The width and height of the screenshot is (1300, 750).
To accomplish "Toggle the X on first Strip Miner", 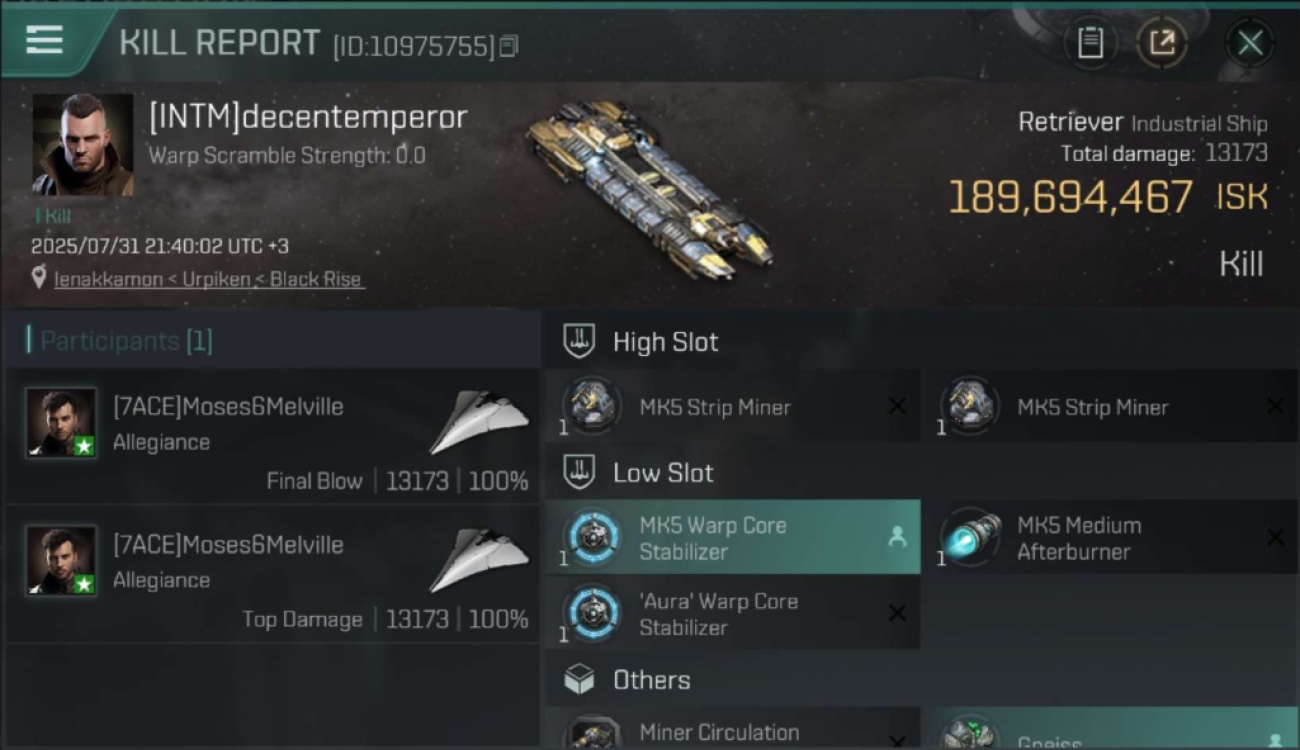I will click(897, 406).
